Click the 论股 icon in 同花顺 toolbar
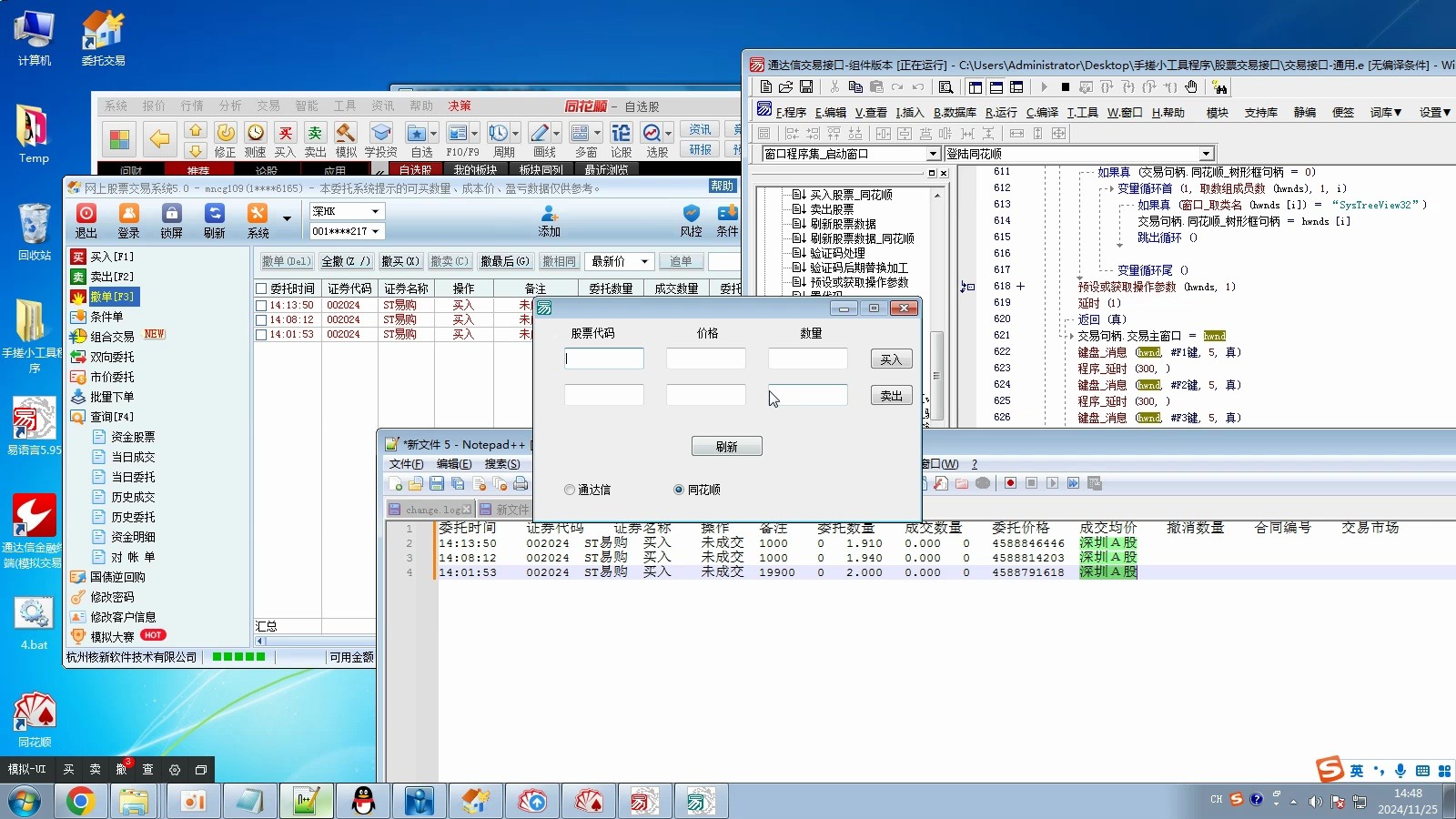This screenshot has height=819, width=1456. tap(621, 141)
